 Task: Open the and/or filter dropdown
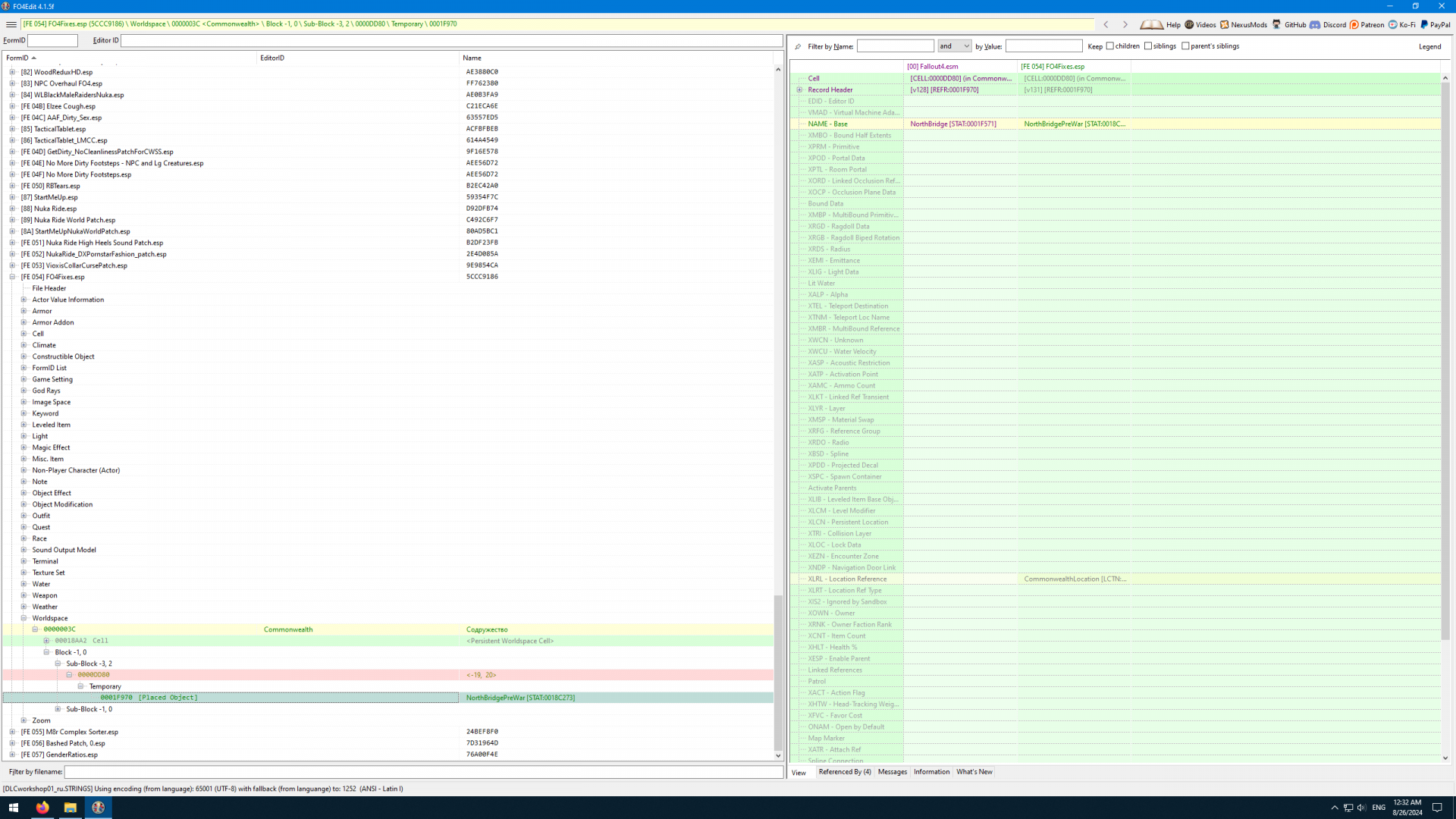[954, 46]
